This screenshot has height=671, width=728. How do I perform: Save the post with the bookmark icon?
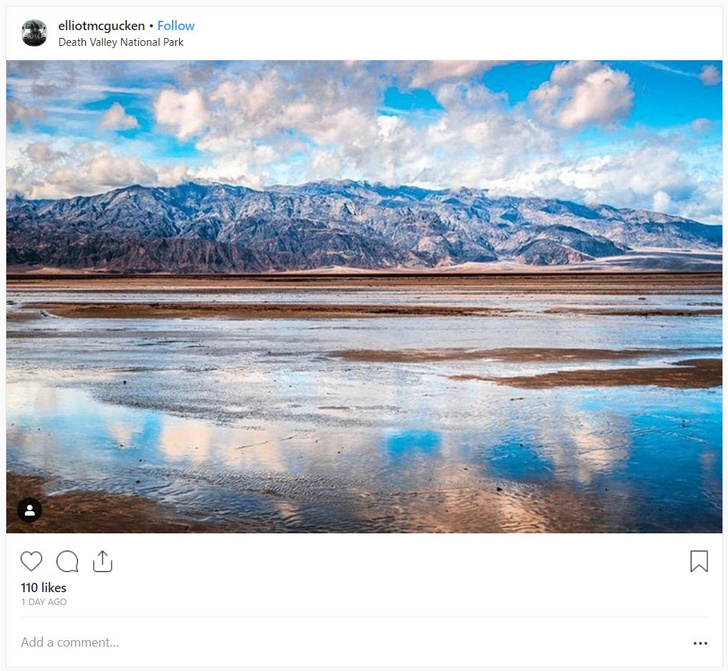pyautogui.click(x=699, y=561)
